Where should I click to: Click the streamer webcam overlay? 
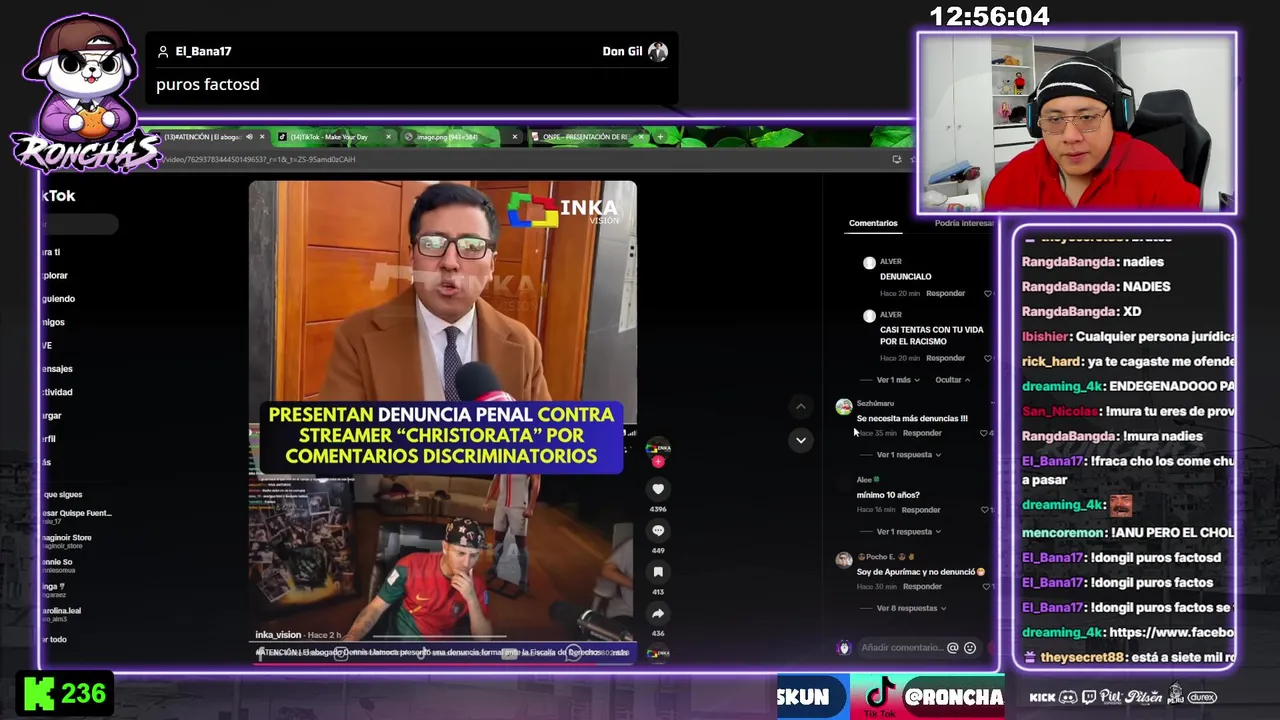pos(1077,123)
